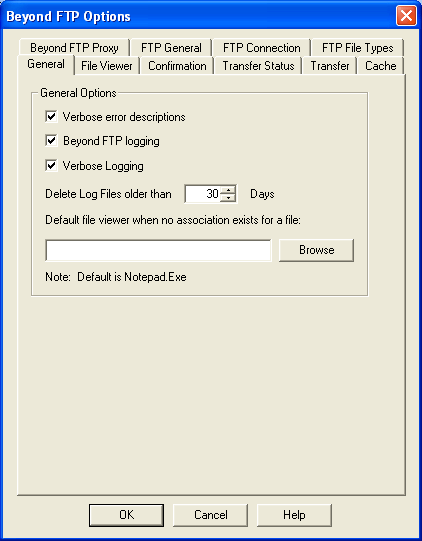Open the FTP Connection tab
422x541 pixels.
262,48
